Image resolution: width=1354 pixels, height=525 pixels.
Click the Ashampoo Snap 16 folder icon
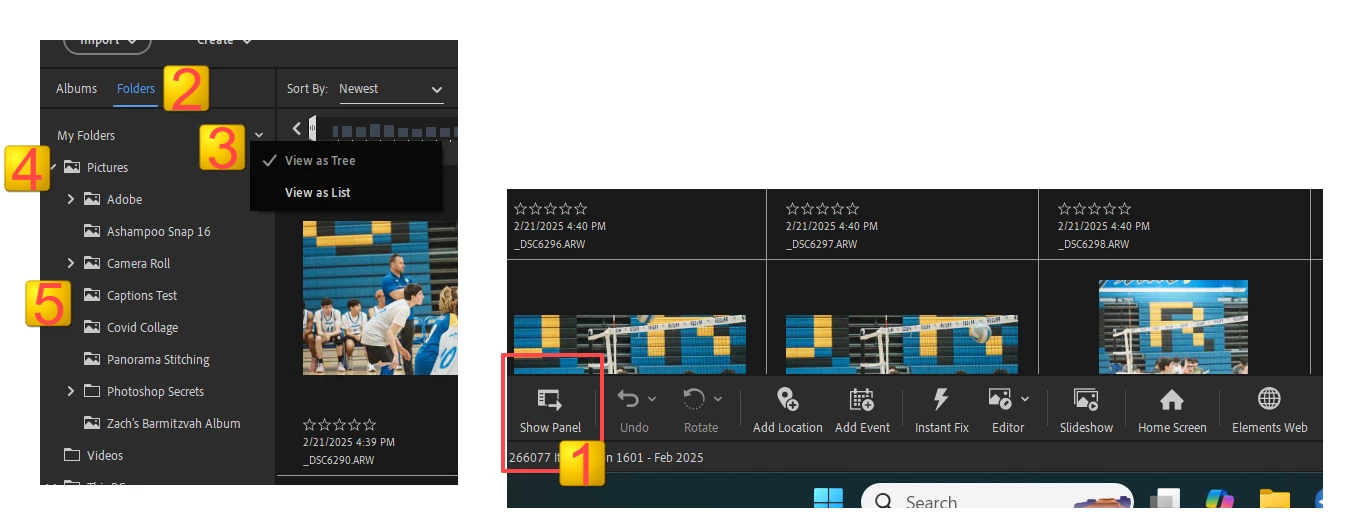click(92, 231)
